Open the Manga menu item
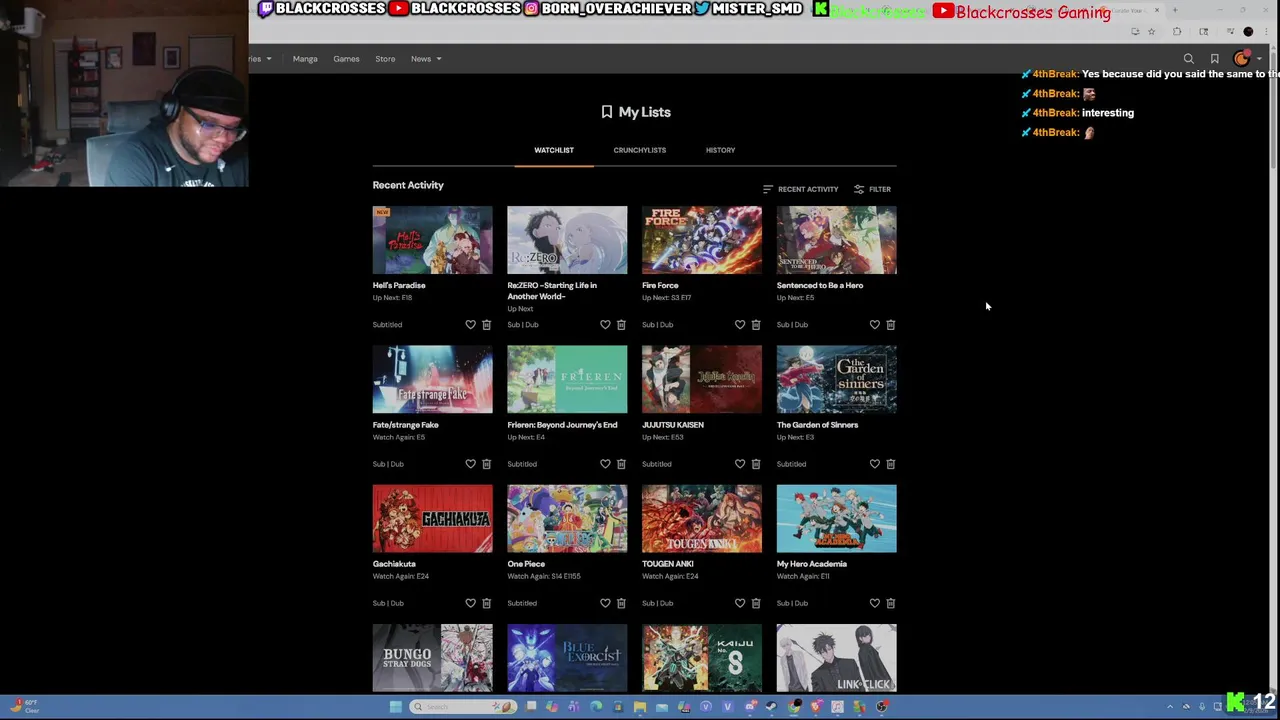Viewport: 1280px width, 720px height. [305, 59]
